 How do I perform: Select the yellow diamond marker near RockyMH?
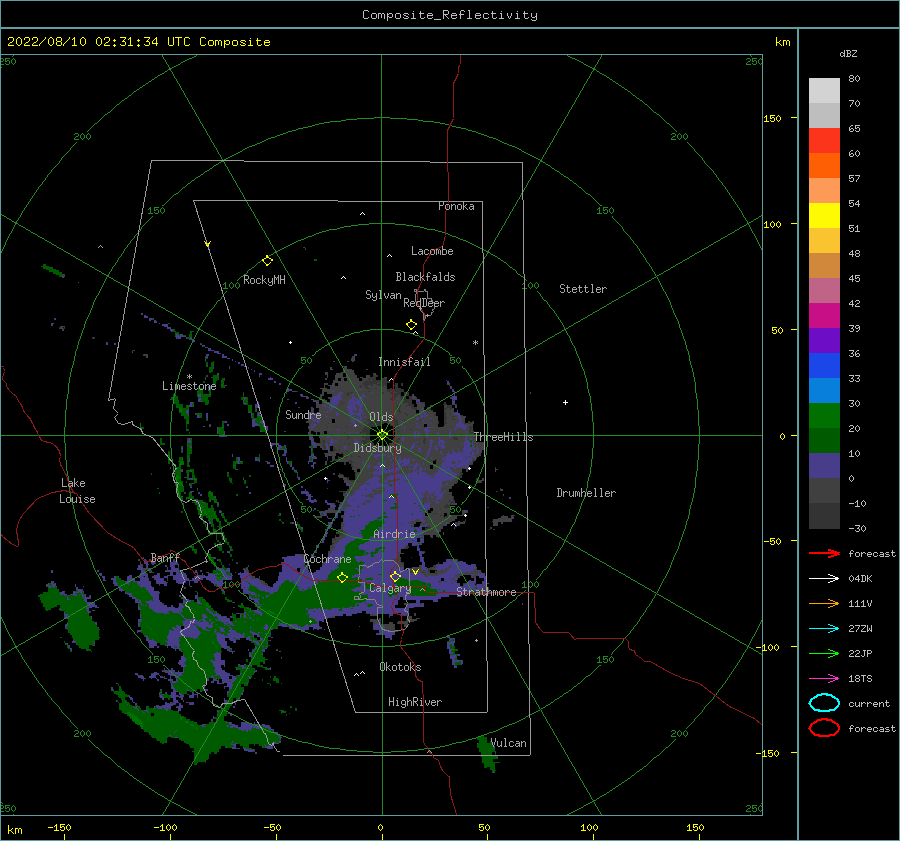(267, 261)
